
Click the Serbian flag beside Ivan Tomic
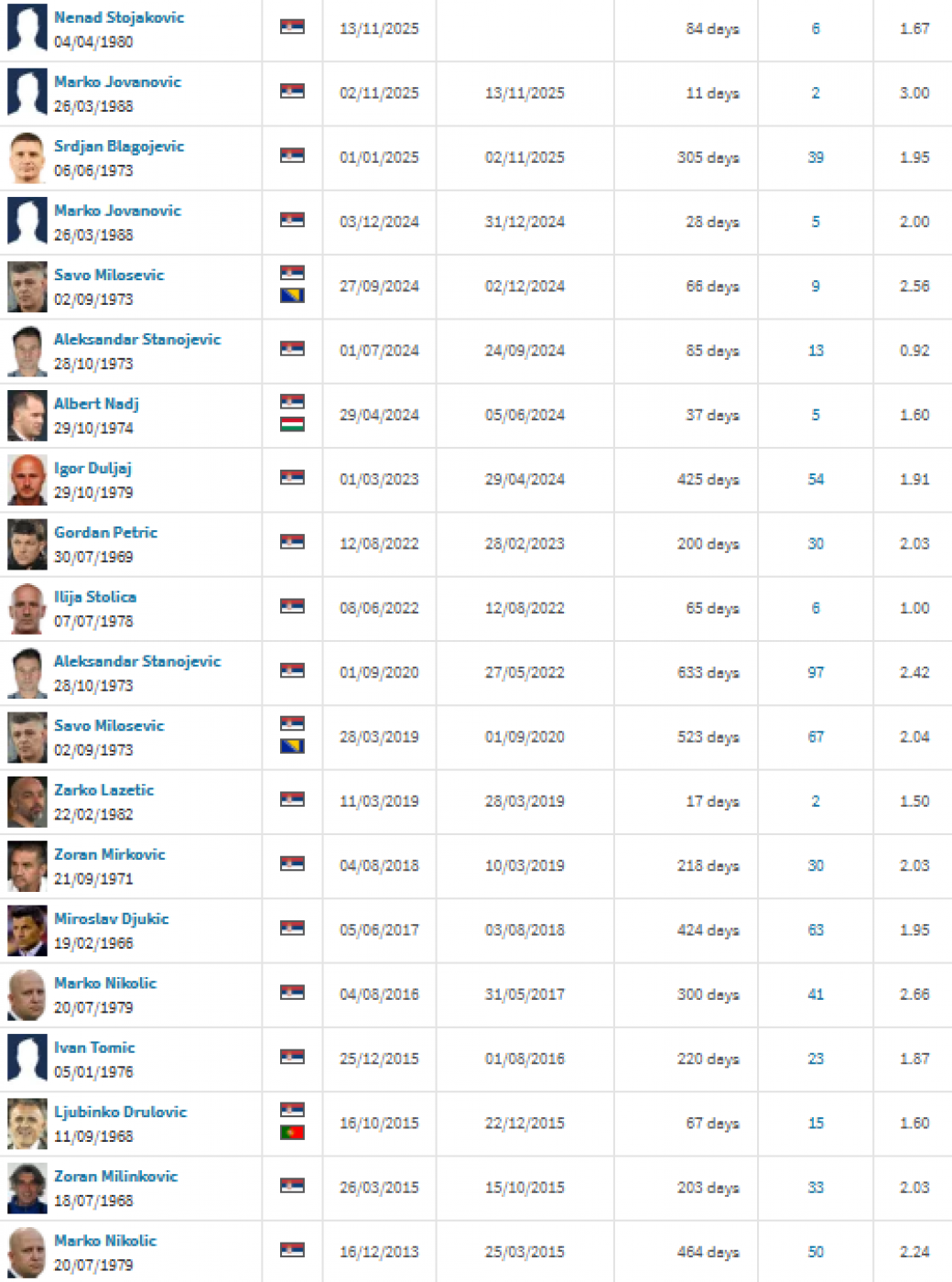292,1057
